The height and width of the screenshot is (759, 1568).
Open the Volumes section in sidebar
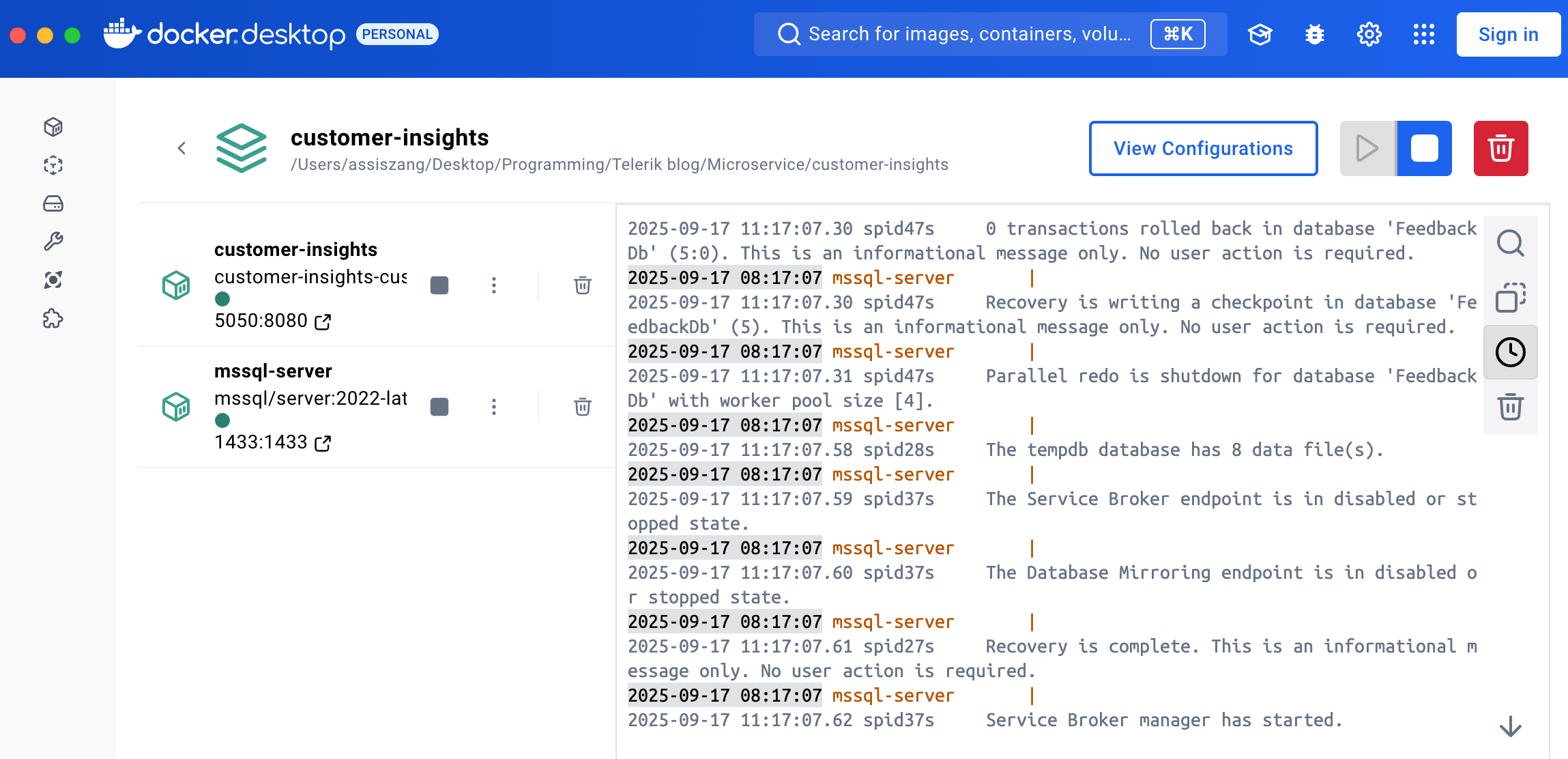[53, 203]
